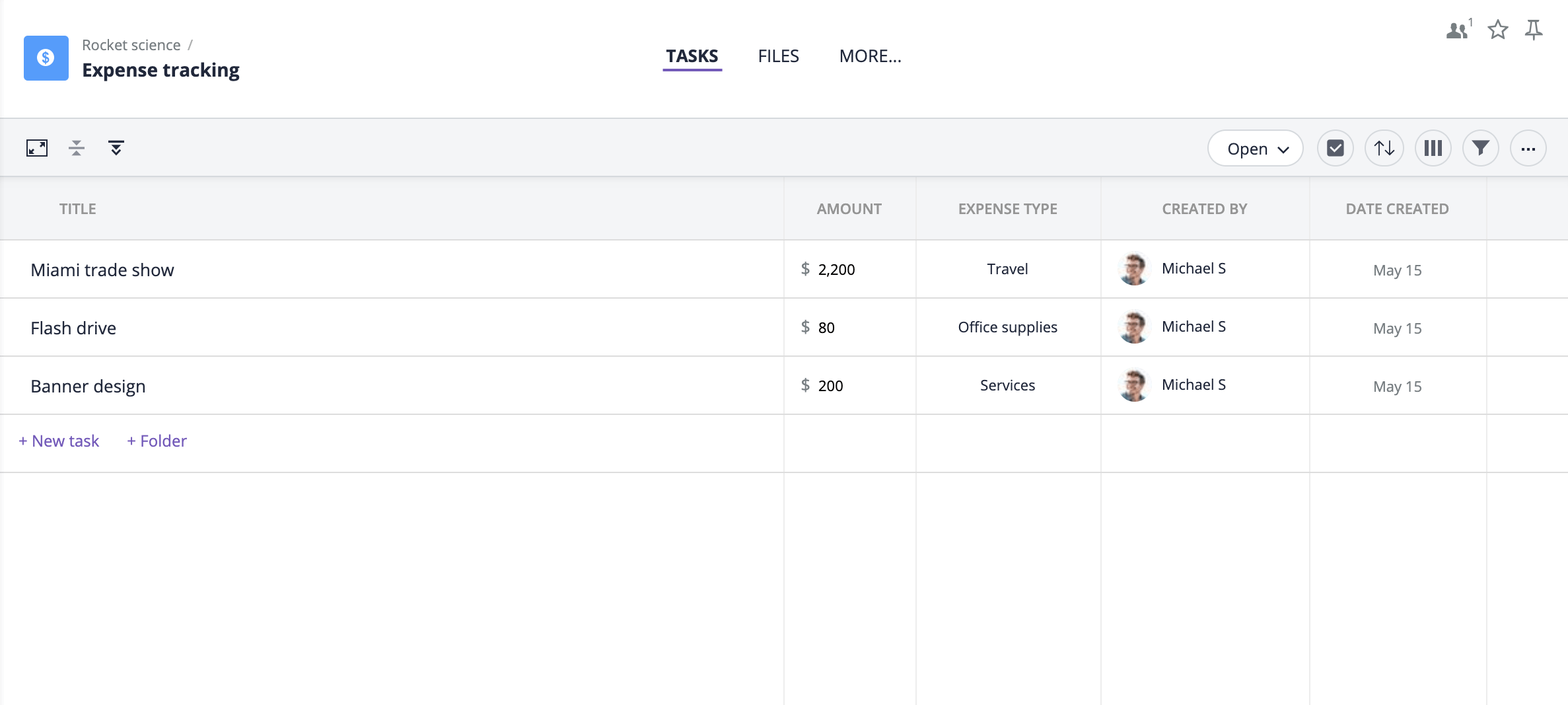This screenshot has height=705, width=1568.
Task: Collapse all task rows
Action: (77, 148)
